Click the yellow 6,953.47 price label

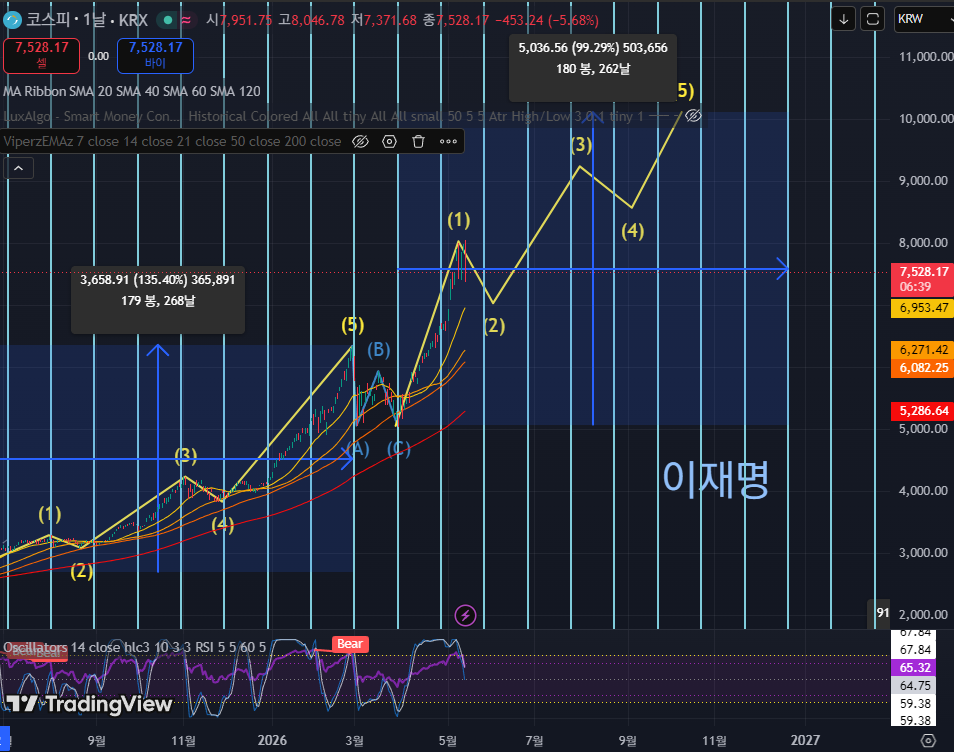pos(923,308)
